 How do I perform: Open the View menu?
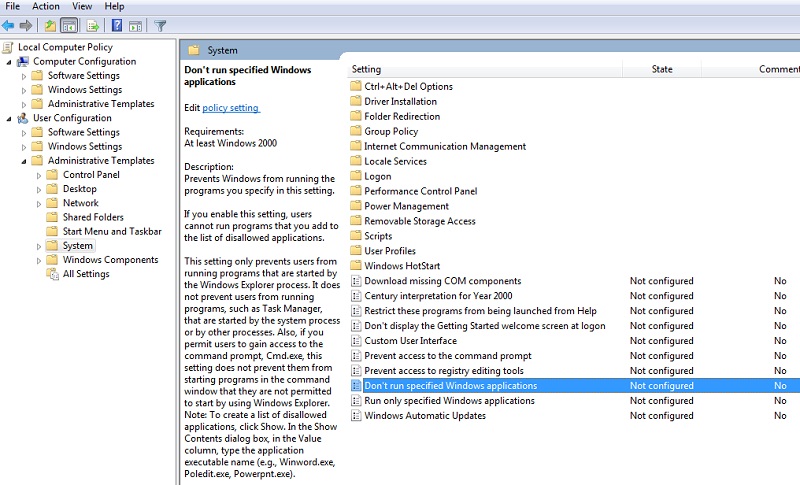(x=82, y=6)
